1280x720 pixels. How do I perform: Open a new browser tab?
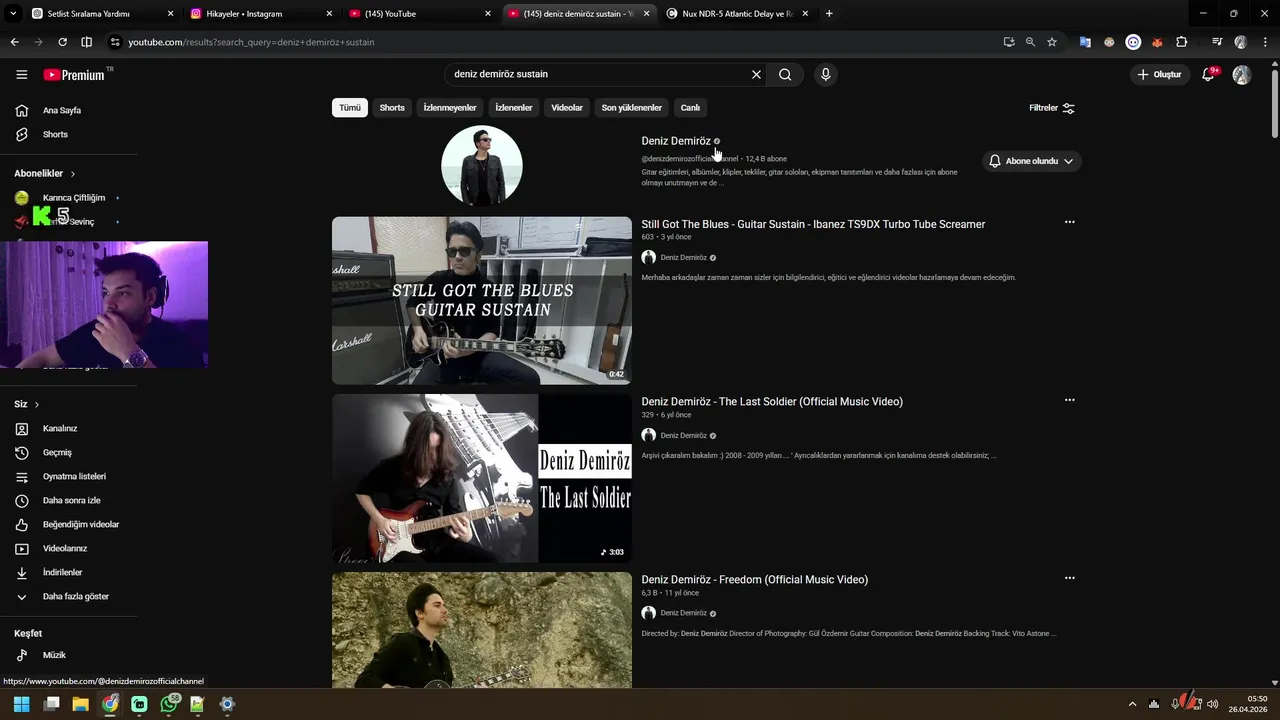(829, 14)
